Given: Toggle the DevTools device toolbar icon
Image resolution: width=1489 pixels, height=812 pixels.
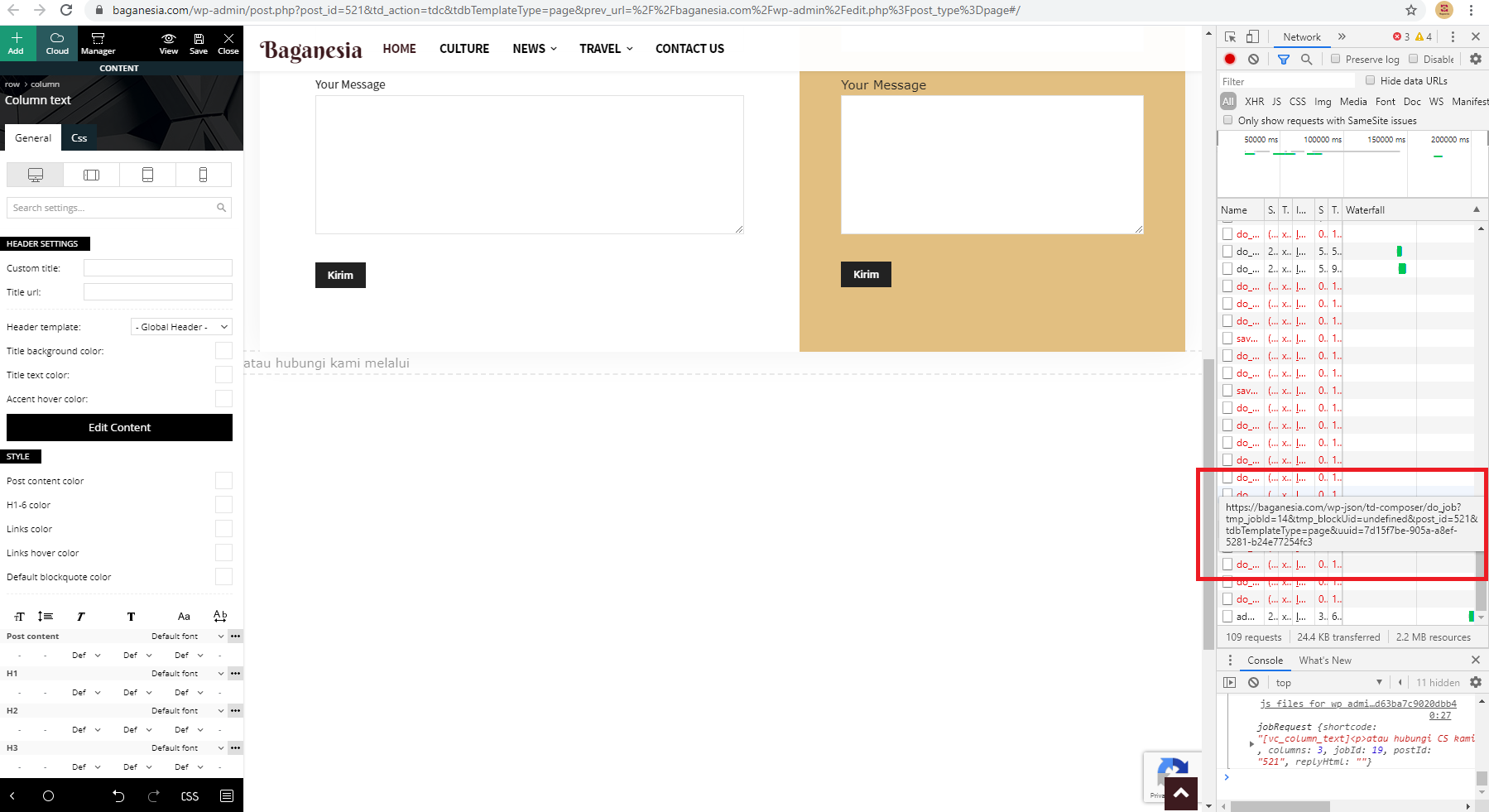Looking at the screenshot, I should pyautogui.click(x=1252, y=36).
